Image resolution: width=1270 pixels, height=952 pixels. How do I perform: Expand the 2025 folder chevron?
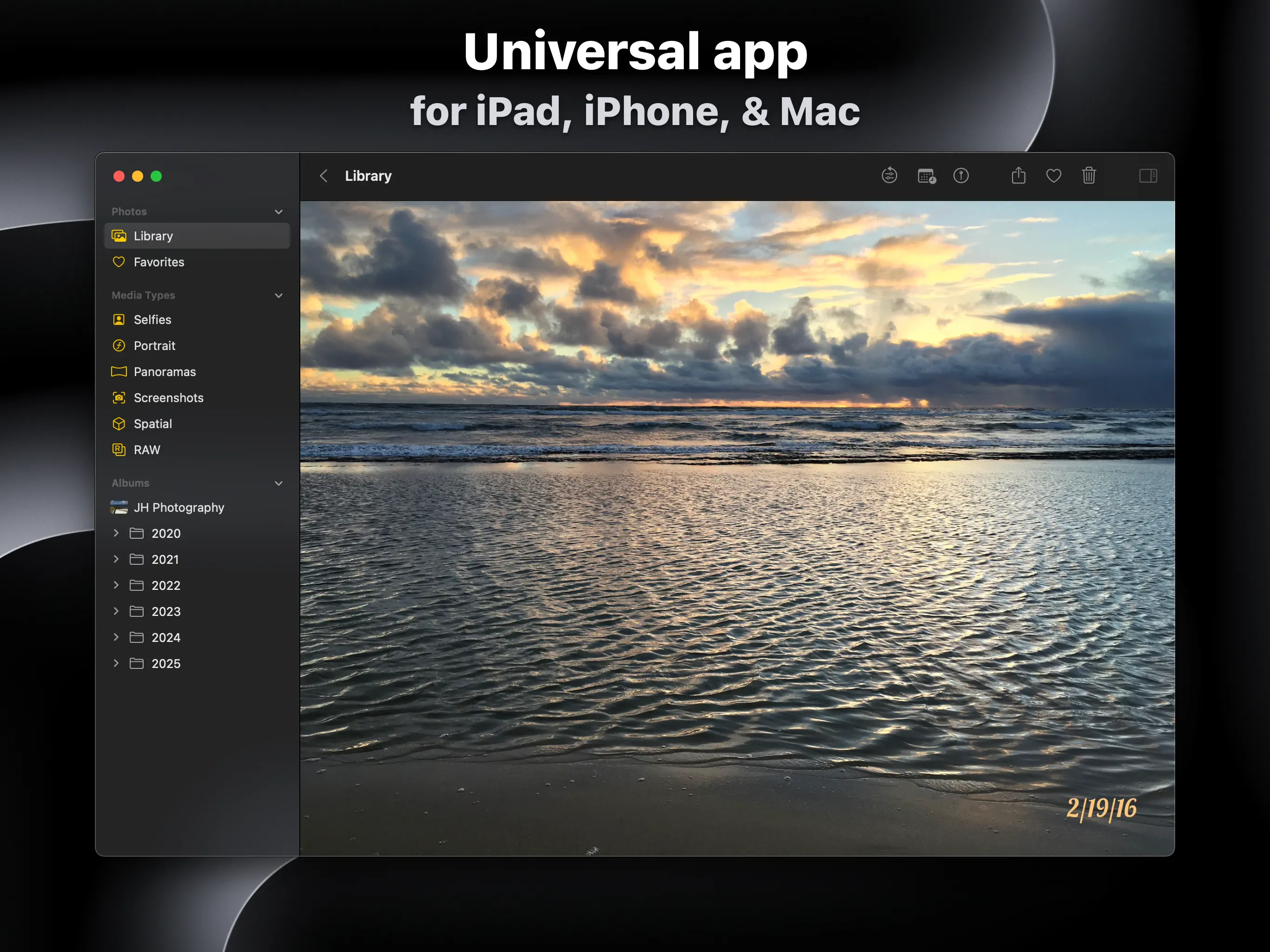[116, 663]
